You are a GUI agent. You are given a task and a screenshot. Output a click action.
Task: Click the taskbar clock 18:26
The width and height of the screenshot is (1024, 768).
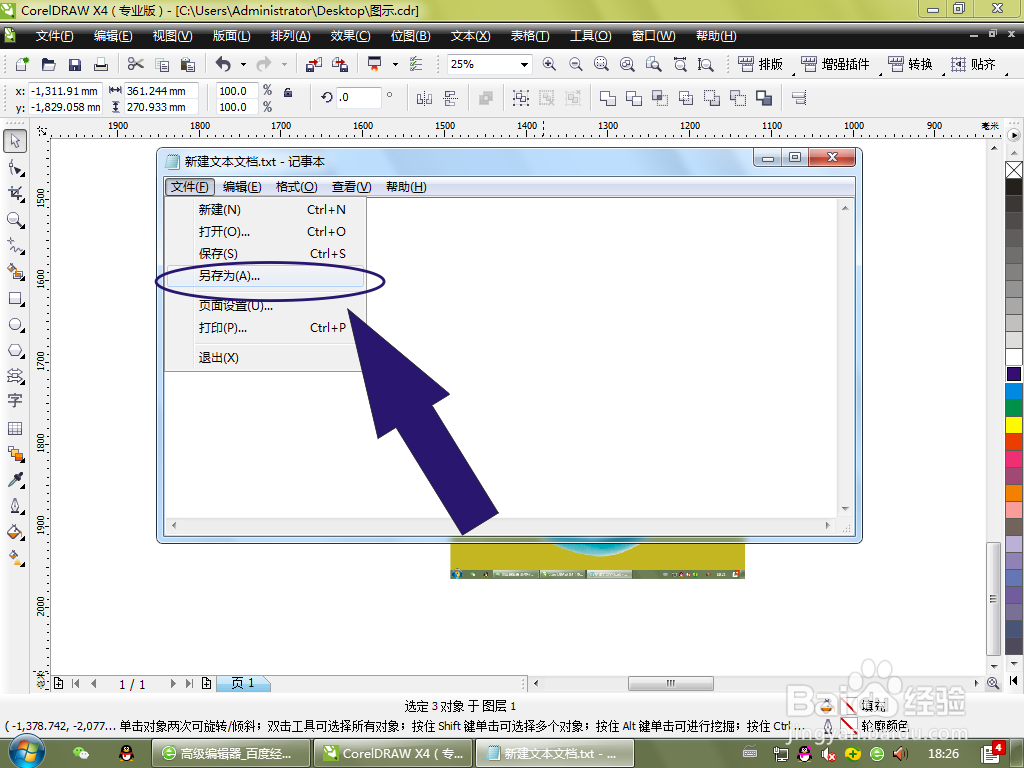point(943,754)
